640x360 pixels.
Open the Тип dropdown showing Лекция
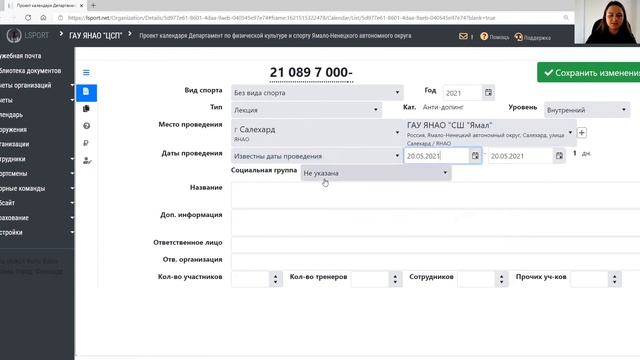306,110
